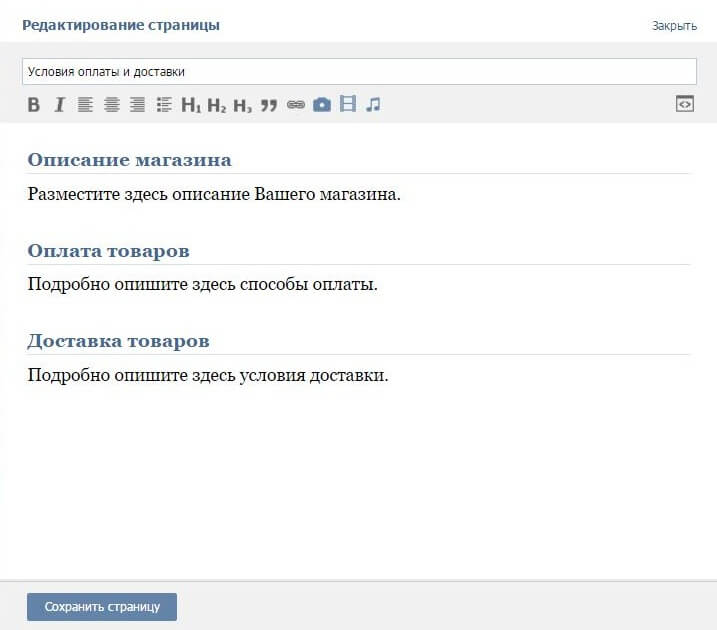Click the heading Доставка товаров

pyautogui.click(x=118, y=341)
